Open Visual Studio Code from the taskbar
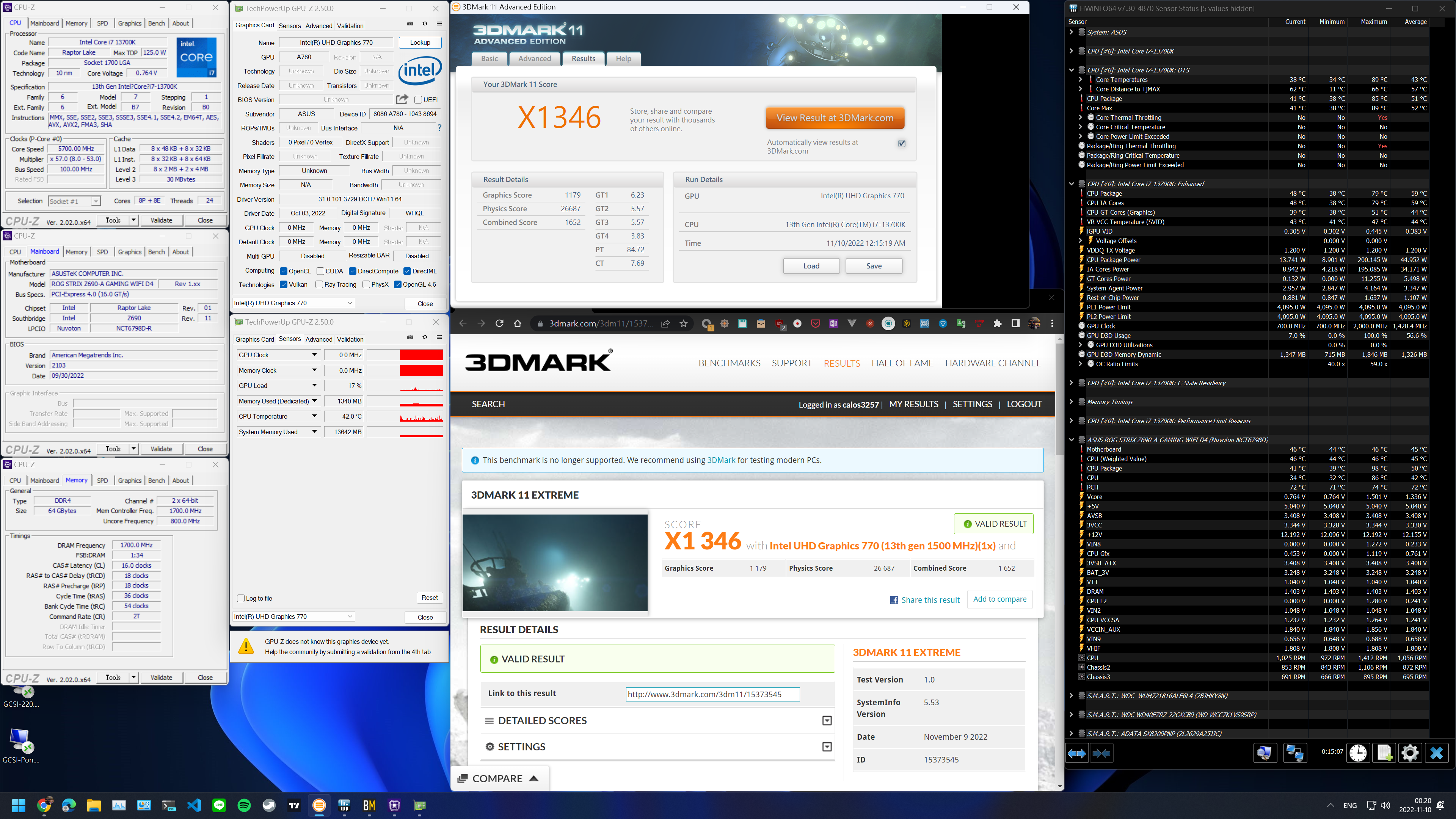Screen dimensions: 1456x819 click(x=194, y=805)
